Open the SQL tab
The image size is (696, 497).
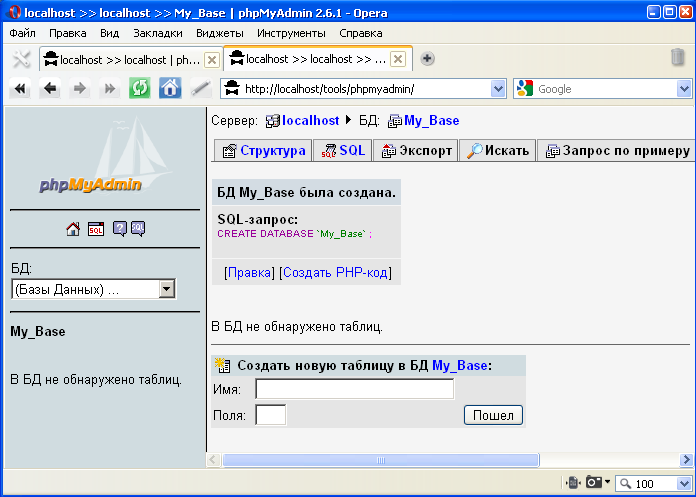click(x=343, y=151)
